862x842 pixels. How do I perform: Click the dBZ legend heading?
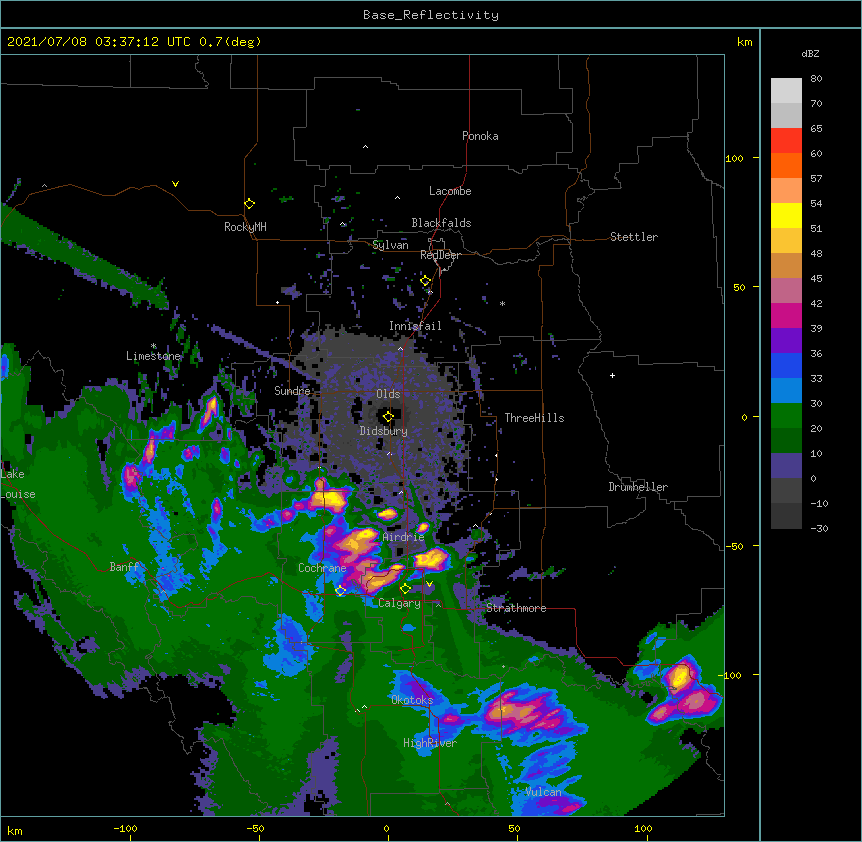(x=810, y=53)
